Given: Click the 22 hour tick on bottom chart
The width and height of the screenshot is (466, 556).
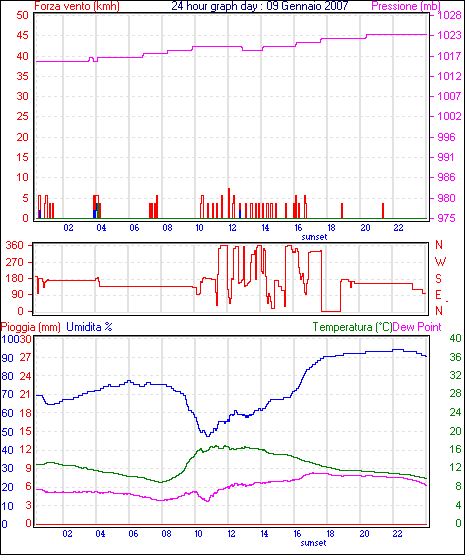Looking at the screenshot, I should 397,534.
